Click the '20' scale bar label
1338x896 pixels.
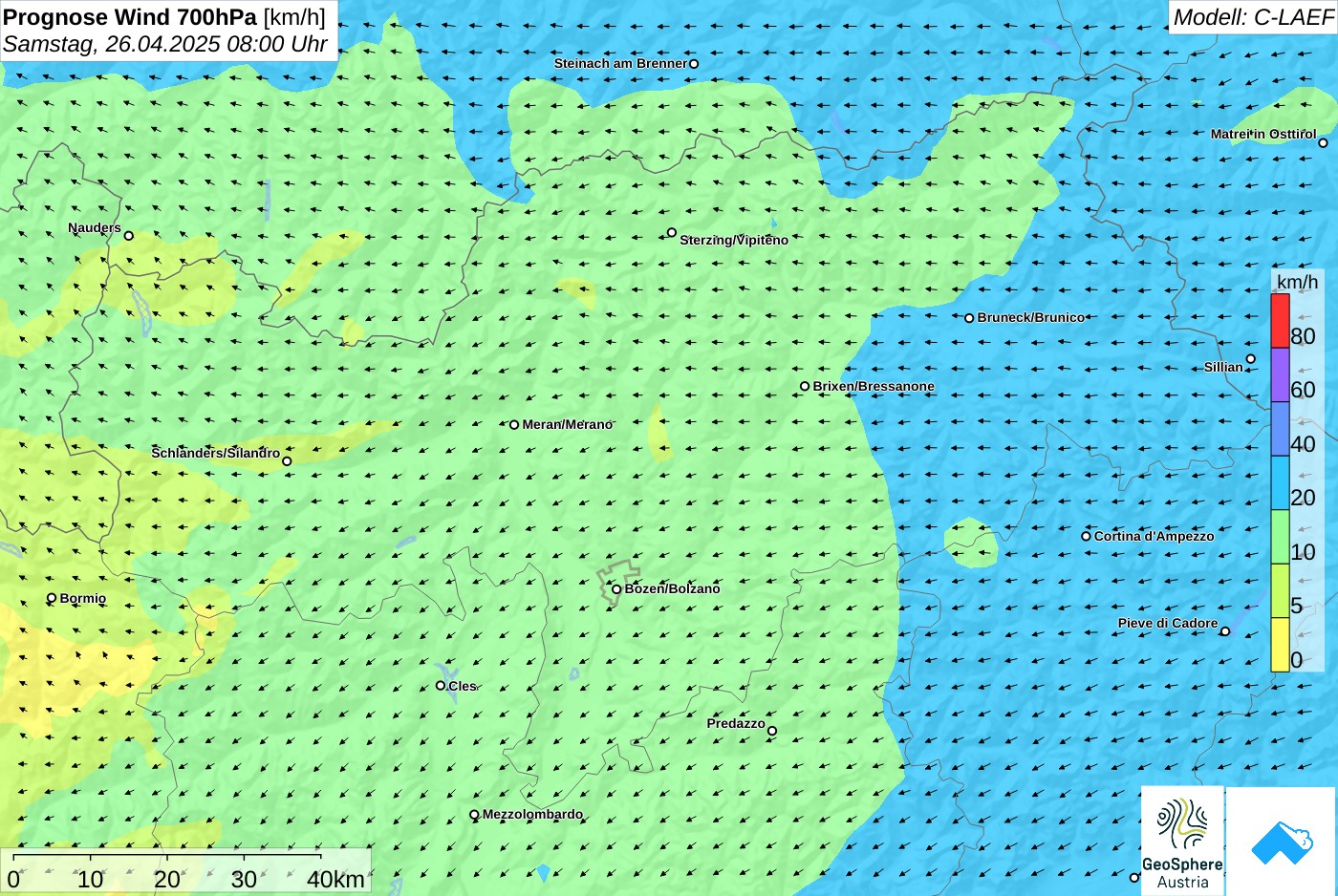[167, 880]
